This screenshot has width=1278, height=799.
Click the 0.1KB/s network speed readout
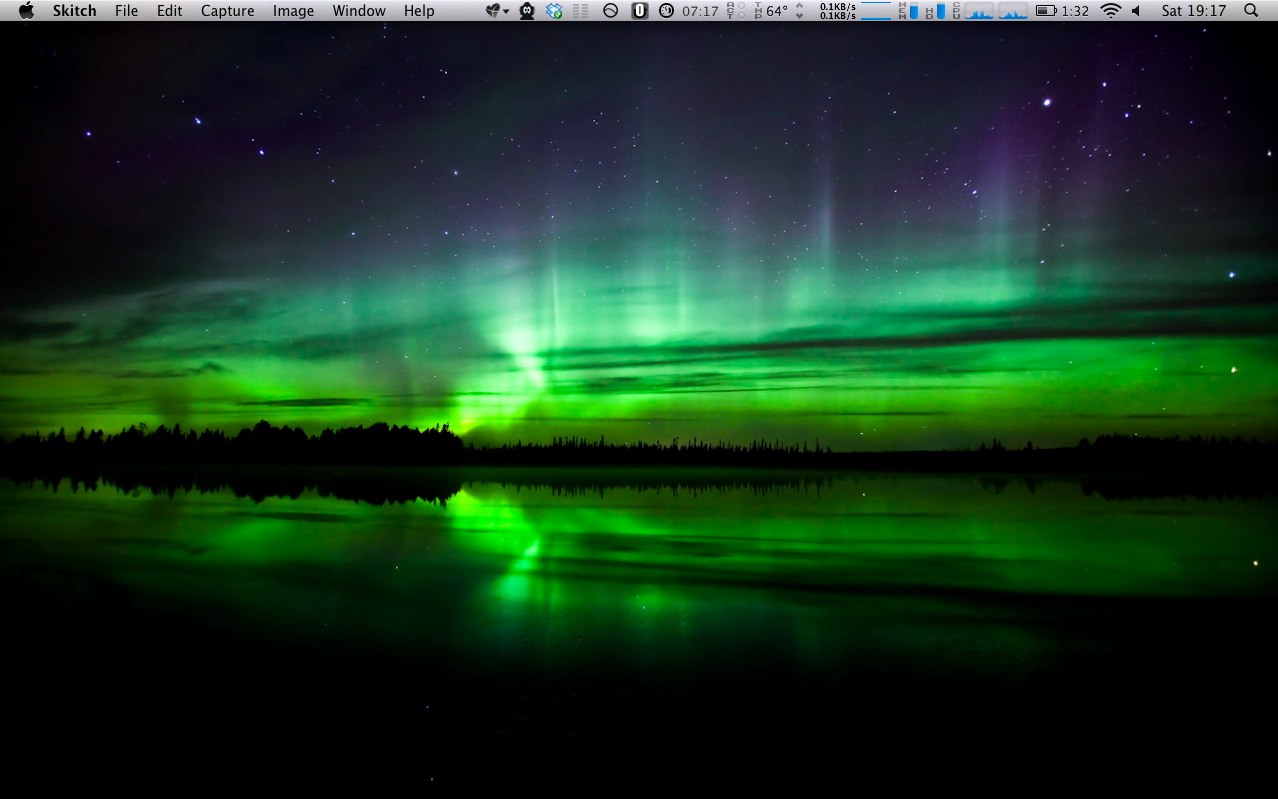point(838,11)
